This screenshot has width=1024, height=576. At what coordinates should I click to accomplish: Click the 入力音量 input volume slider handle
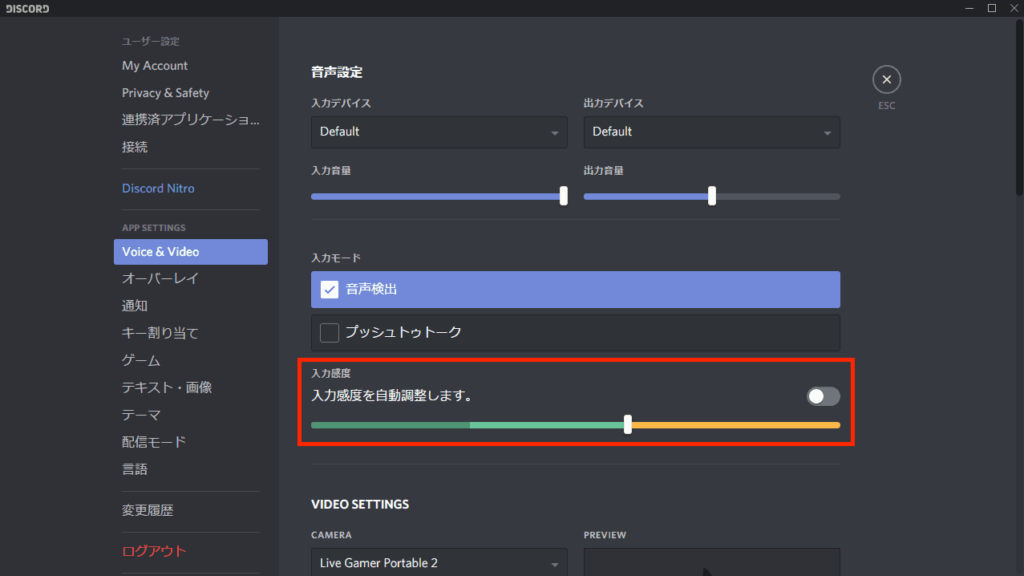tap(564, 196)
